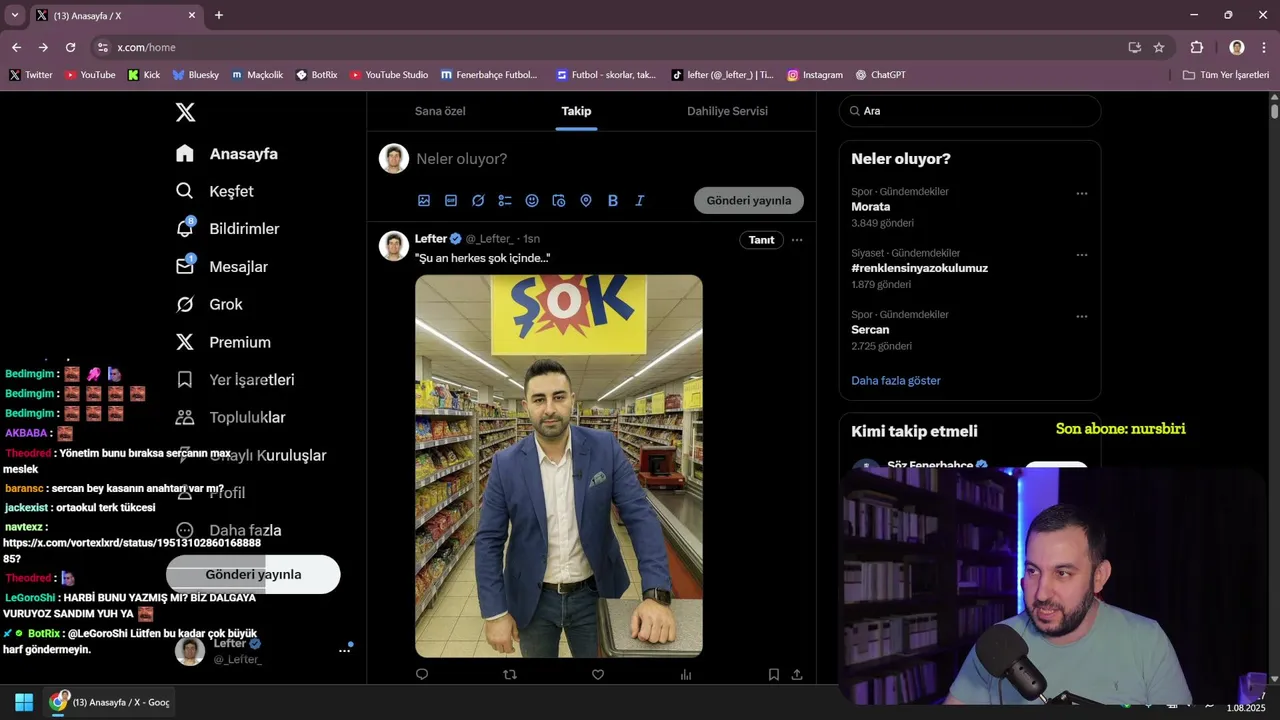
Task: Open Mesajlar messages
Action: 221,266
